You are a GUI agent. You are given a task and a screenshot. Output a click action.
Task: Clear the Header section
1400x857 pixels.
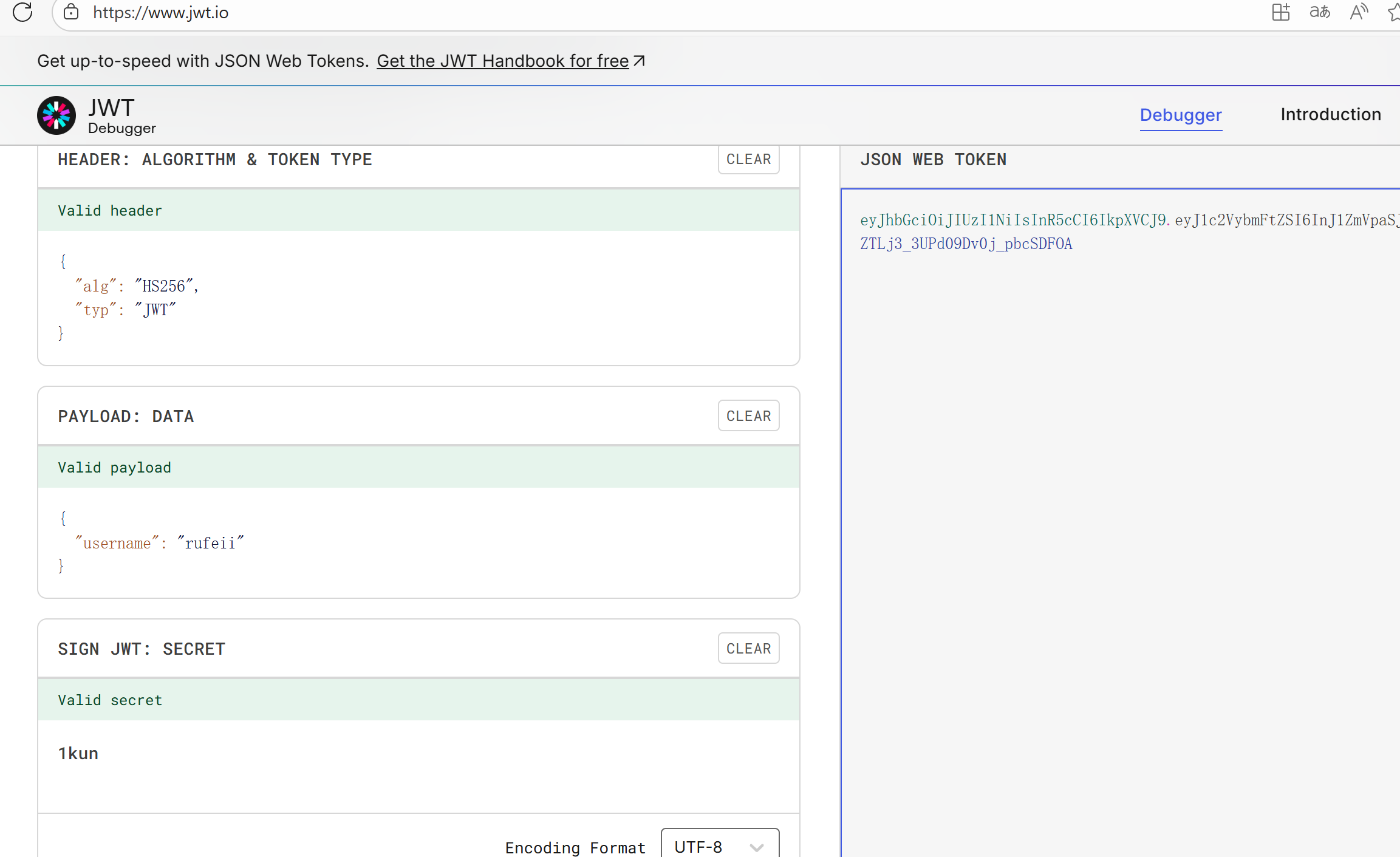pyautogui.click(x=748, y=159)
